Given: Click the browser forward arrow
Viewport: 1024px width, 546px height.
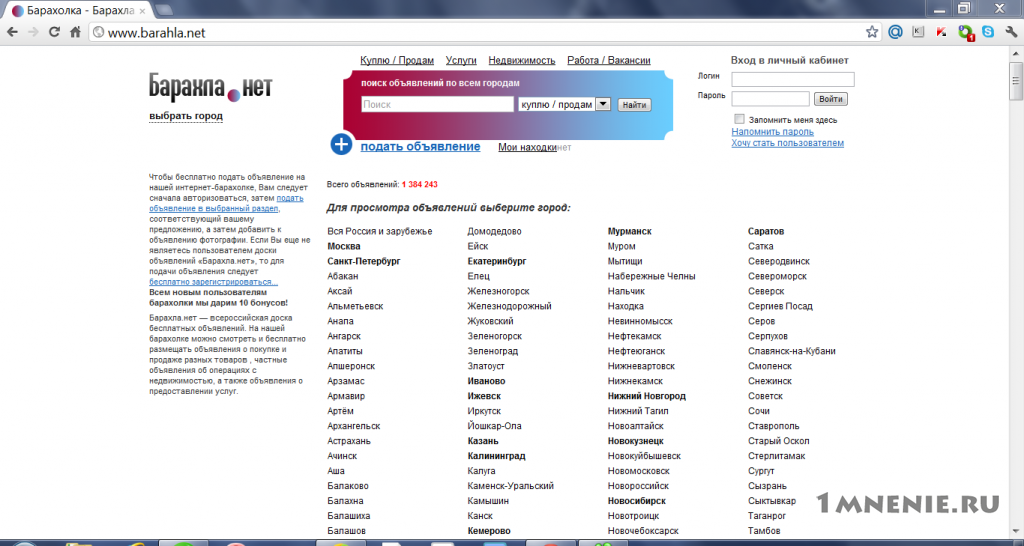Looking at the screenshot, I should pyautogui.click(x=33, y=32).
